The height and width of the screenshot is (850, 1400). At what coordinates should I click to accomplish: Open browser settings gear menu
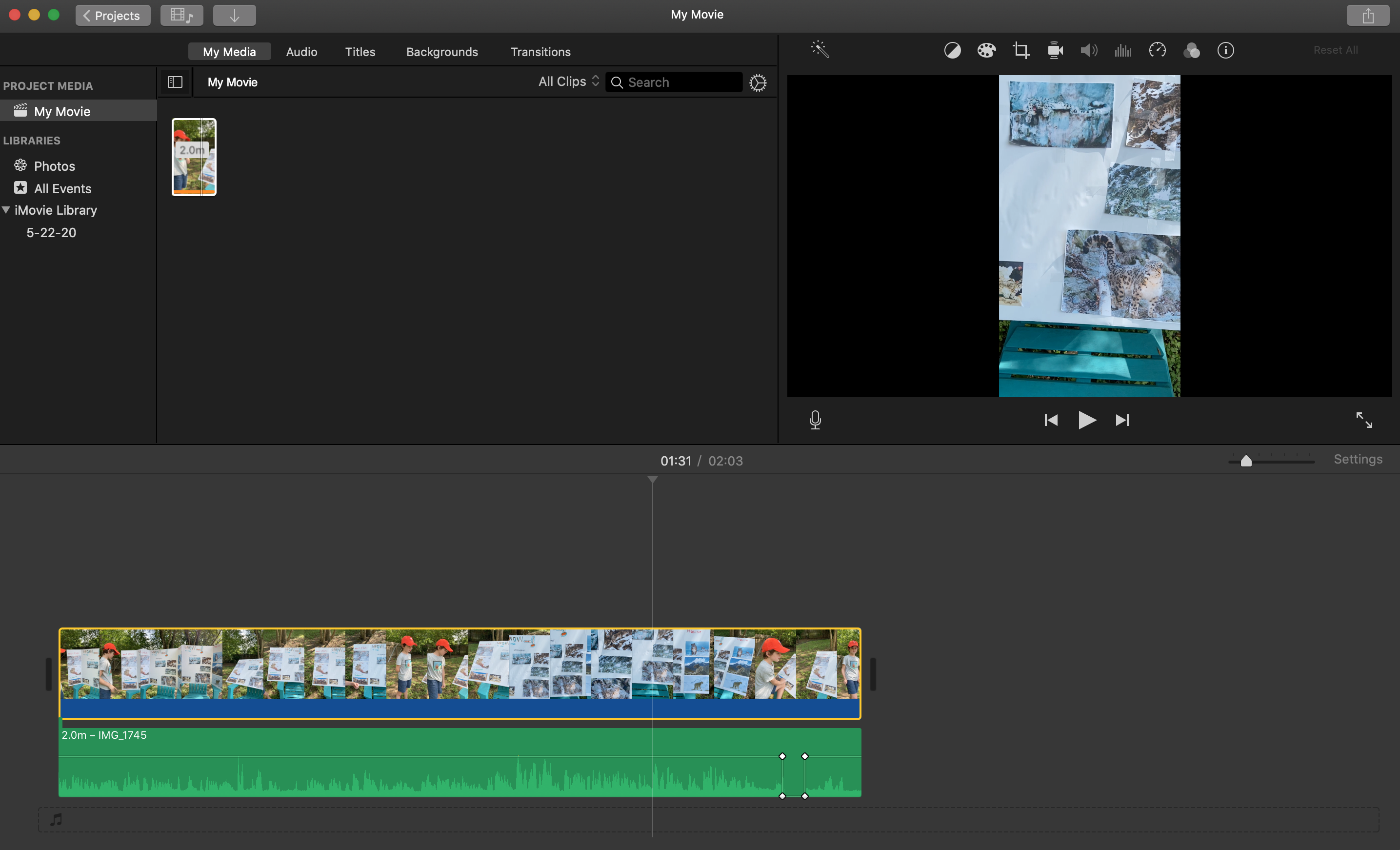click(x=758, y=83)
